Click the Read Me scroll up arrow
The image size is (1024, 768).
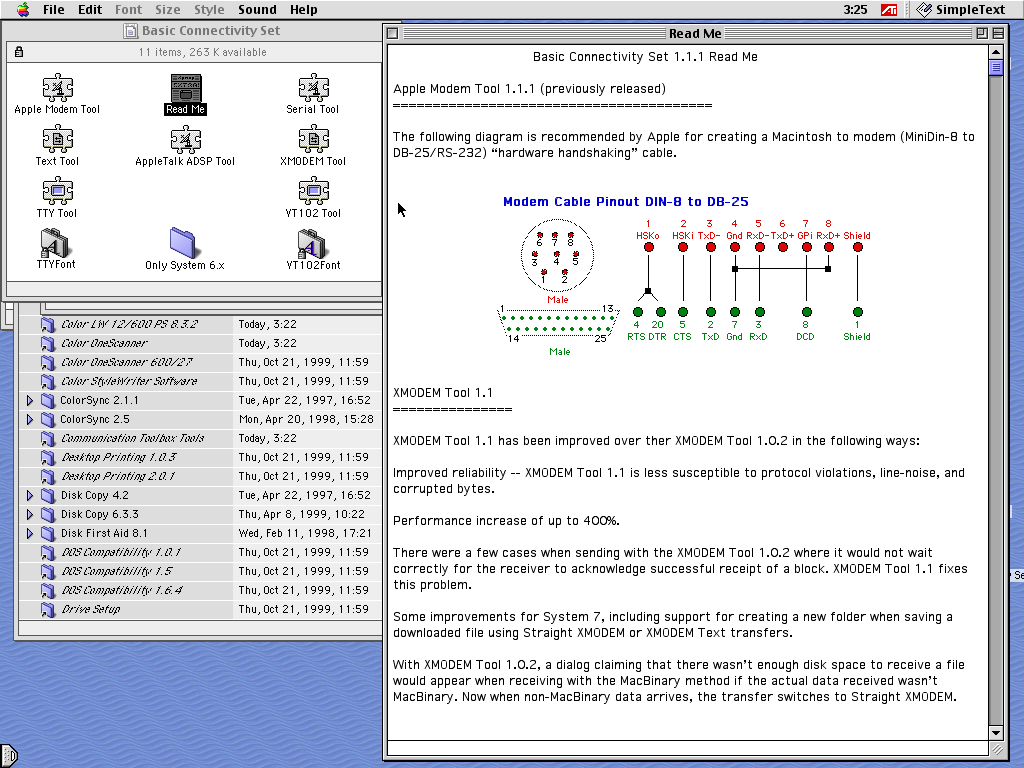[996, 52]
